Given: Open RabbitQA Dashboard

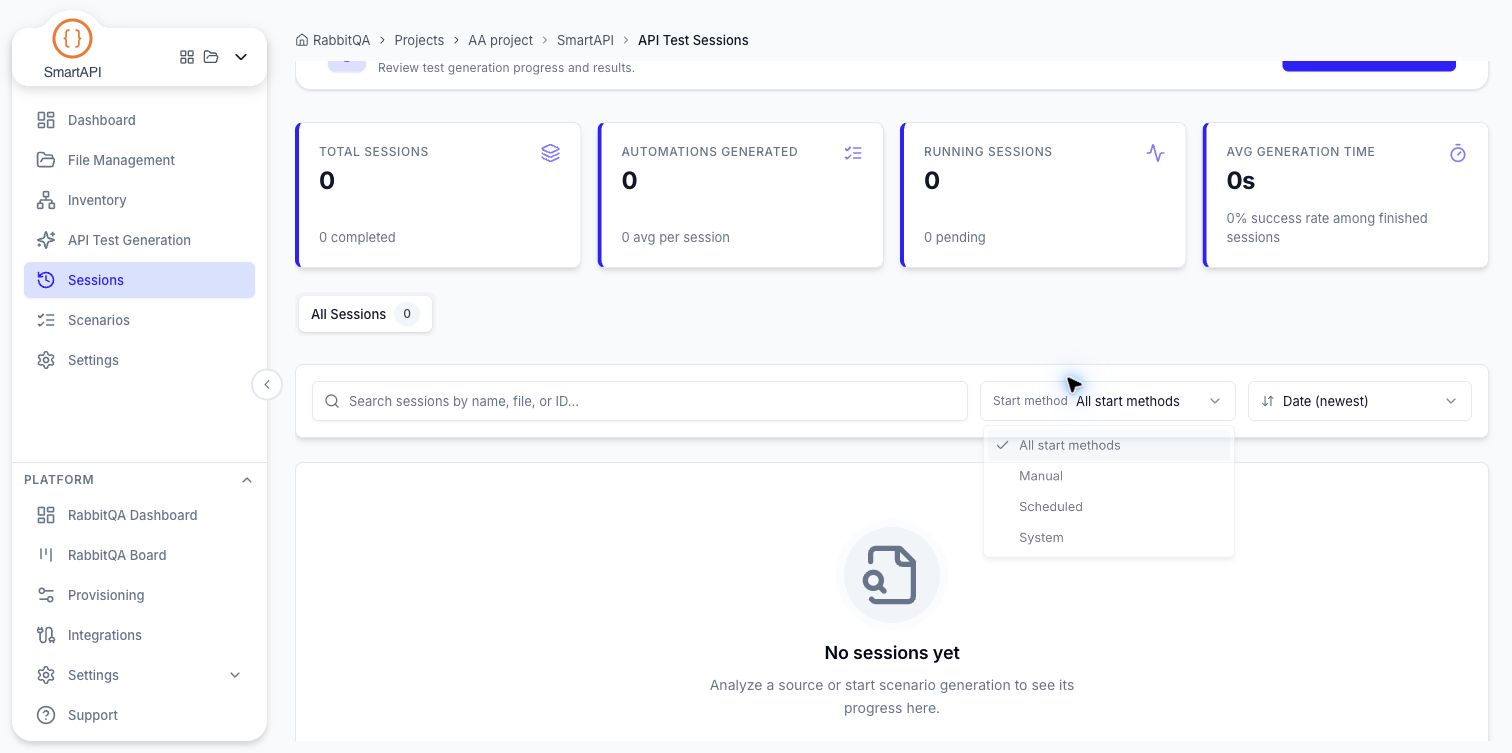Looking at the screenshot, I should pos(139,515).
